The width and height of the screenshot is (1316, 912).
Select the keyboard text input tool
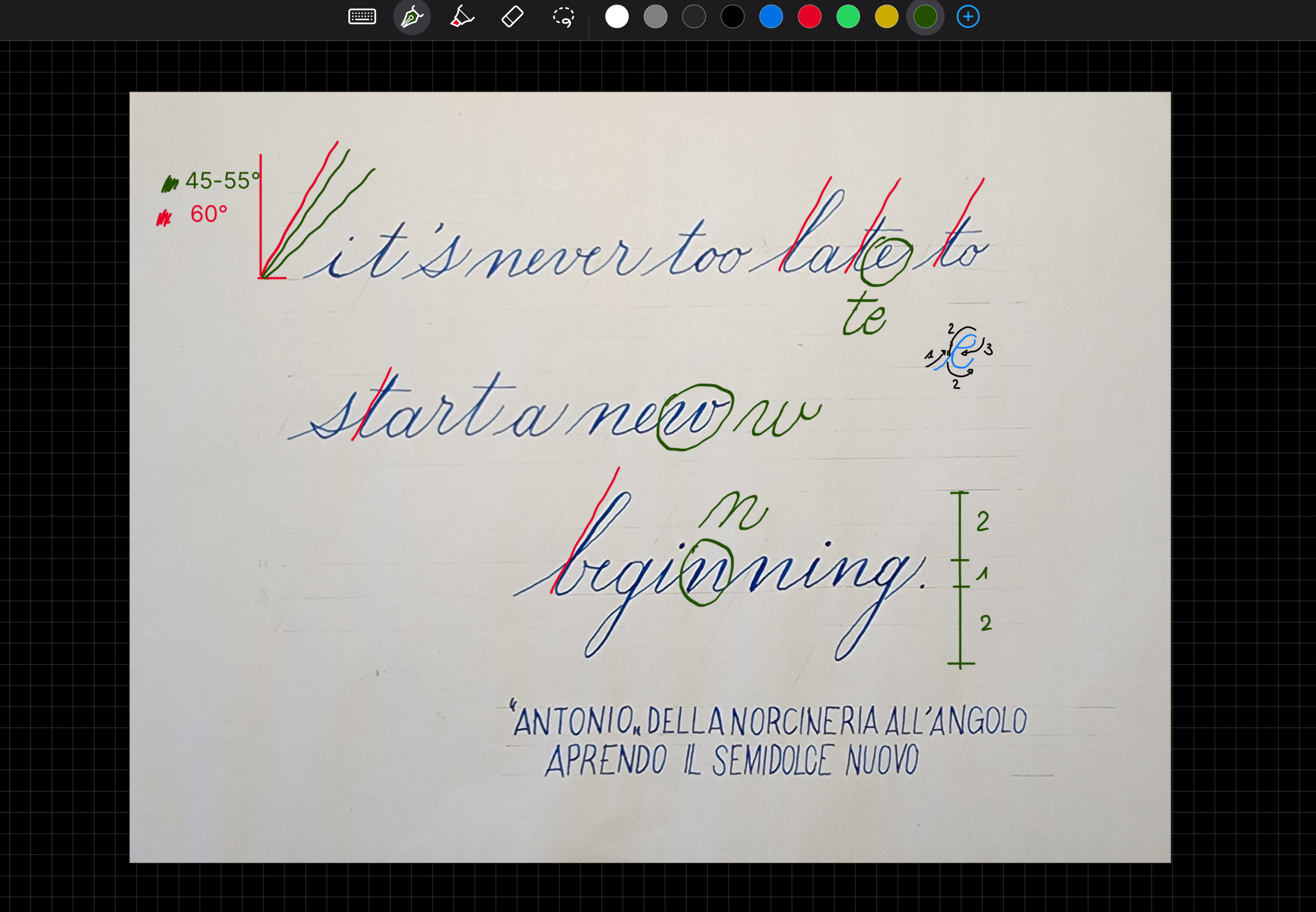pos(362,16)
